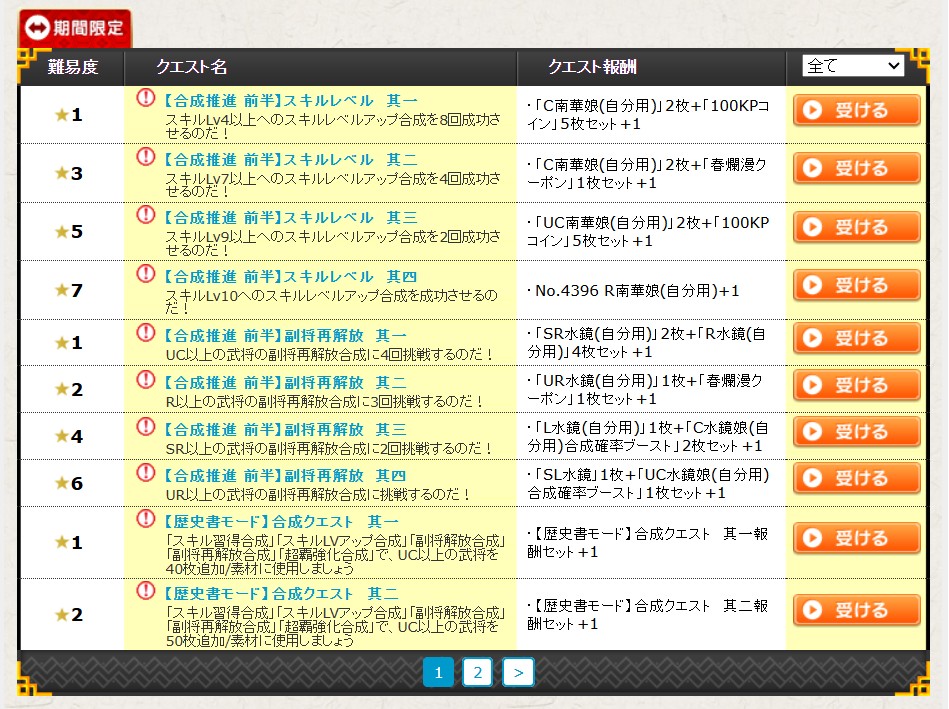Click the alert icon beside スキルレベル 其三
The image size is (949, 709).
pyautogui.click(x=146, y=215)
